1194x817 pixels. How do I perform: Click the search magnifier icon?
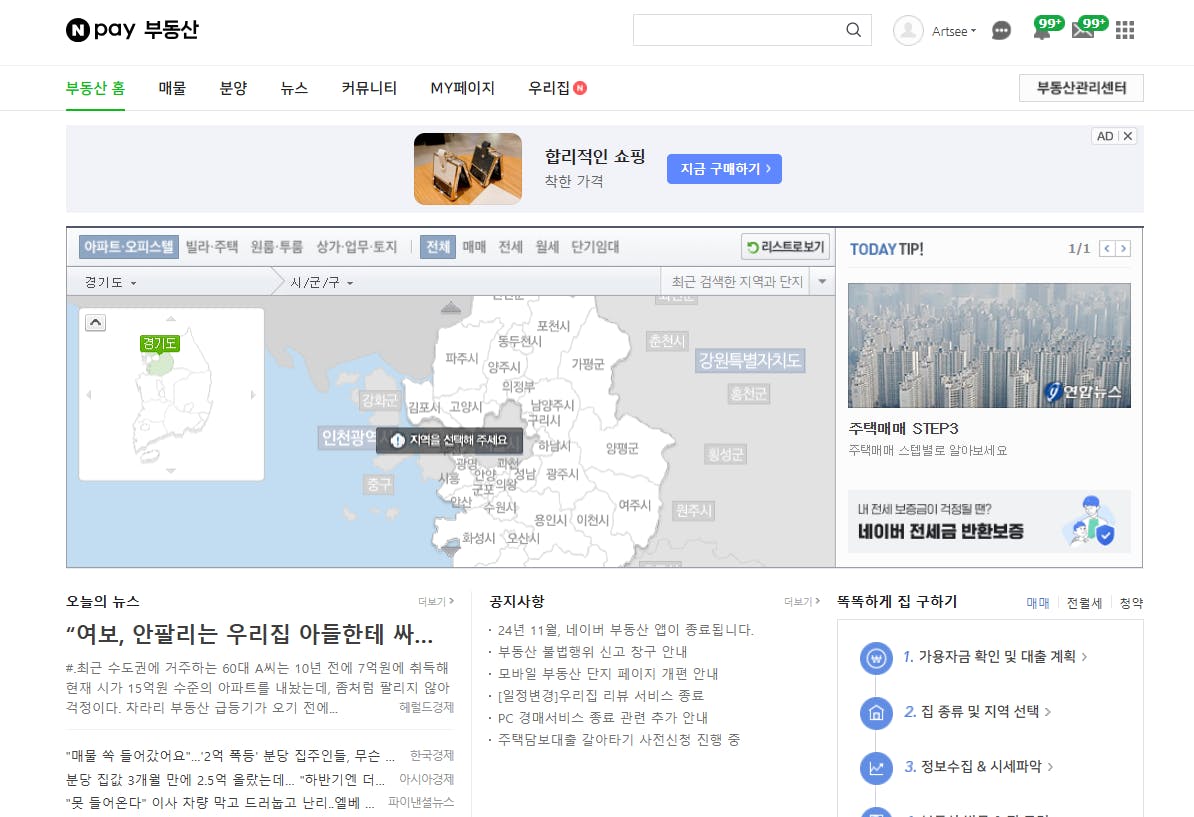point(854,30)
